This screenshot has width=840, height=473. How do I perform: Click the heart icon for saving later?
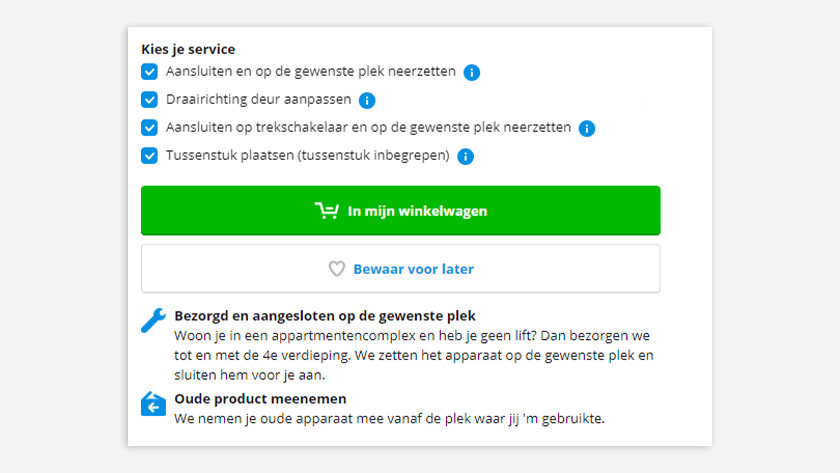(x=337, y=268)
